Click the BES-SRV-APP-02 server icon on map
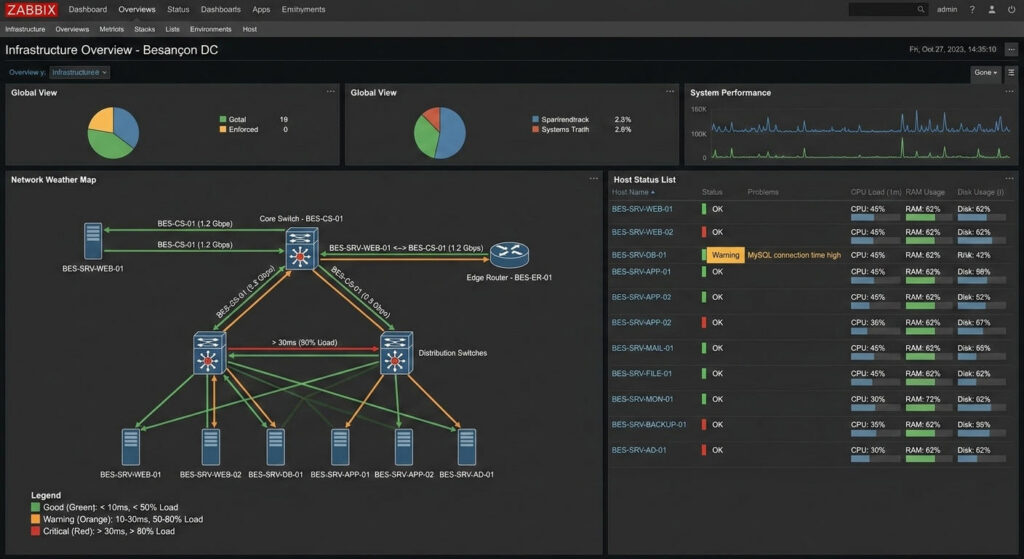 click(404, 447)
